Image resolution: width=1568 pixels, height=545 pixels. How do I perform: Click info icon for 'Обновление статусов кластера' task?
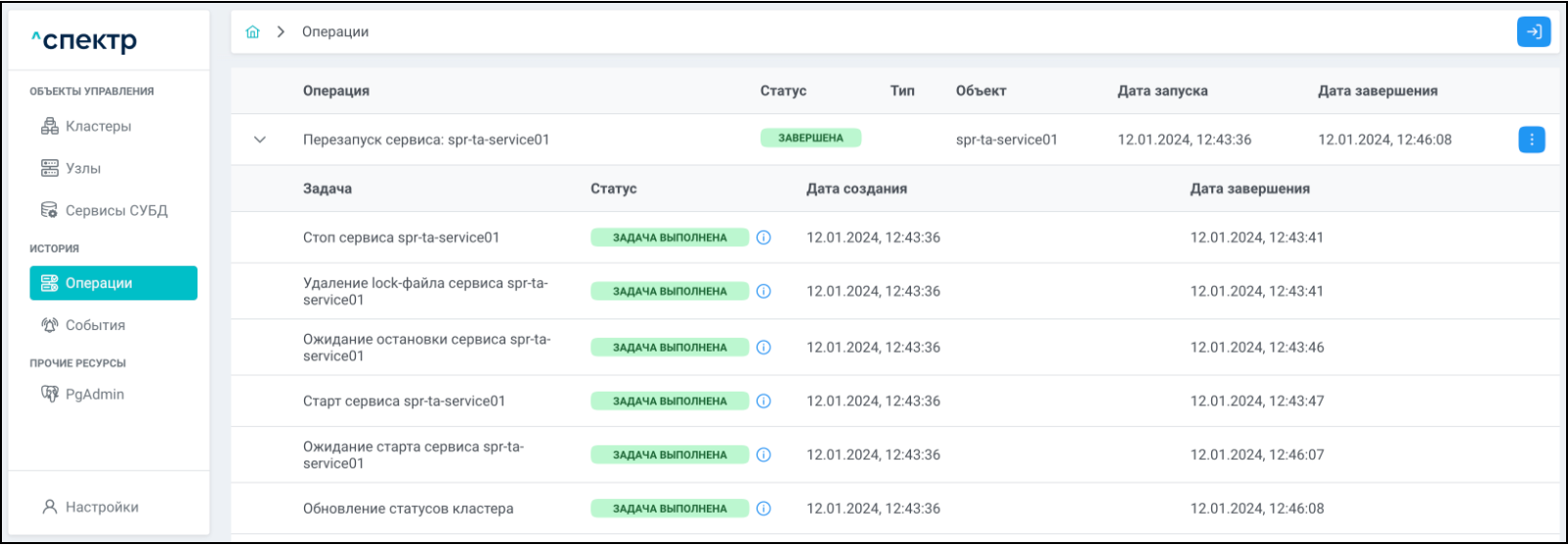coord(763,509)
